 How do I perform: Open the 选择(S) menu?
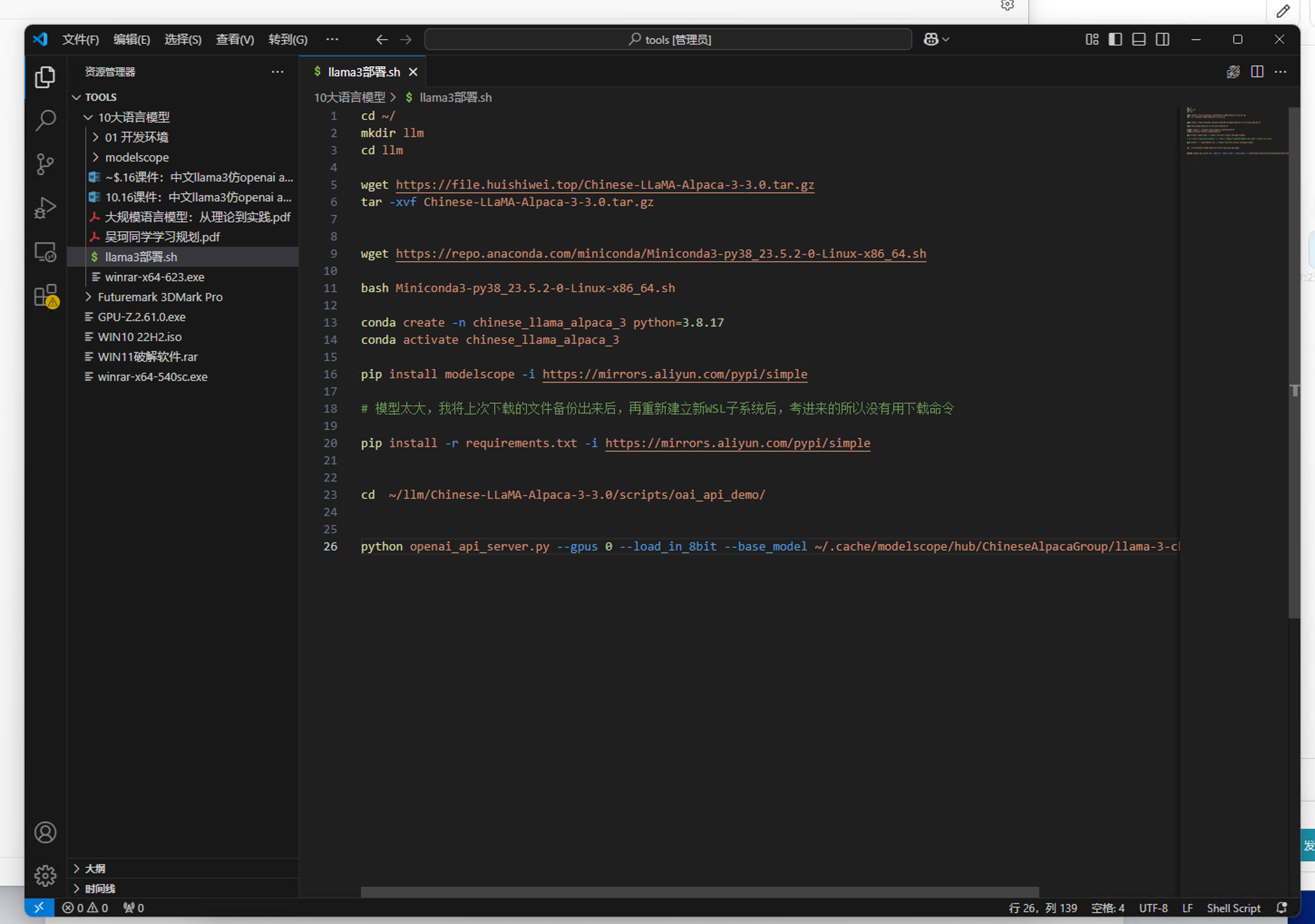[x=183, y=39]
